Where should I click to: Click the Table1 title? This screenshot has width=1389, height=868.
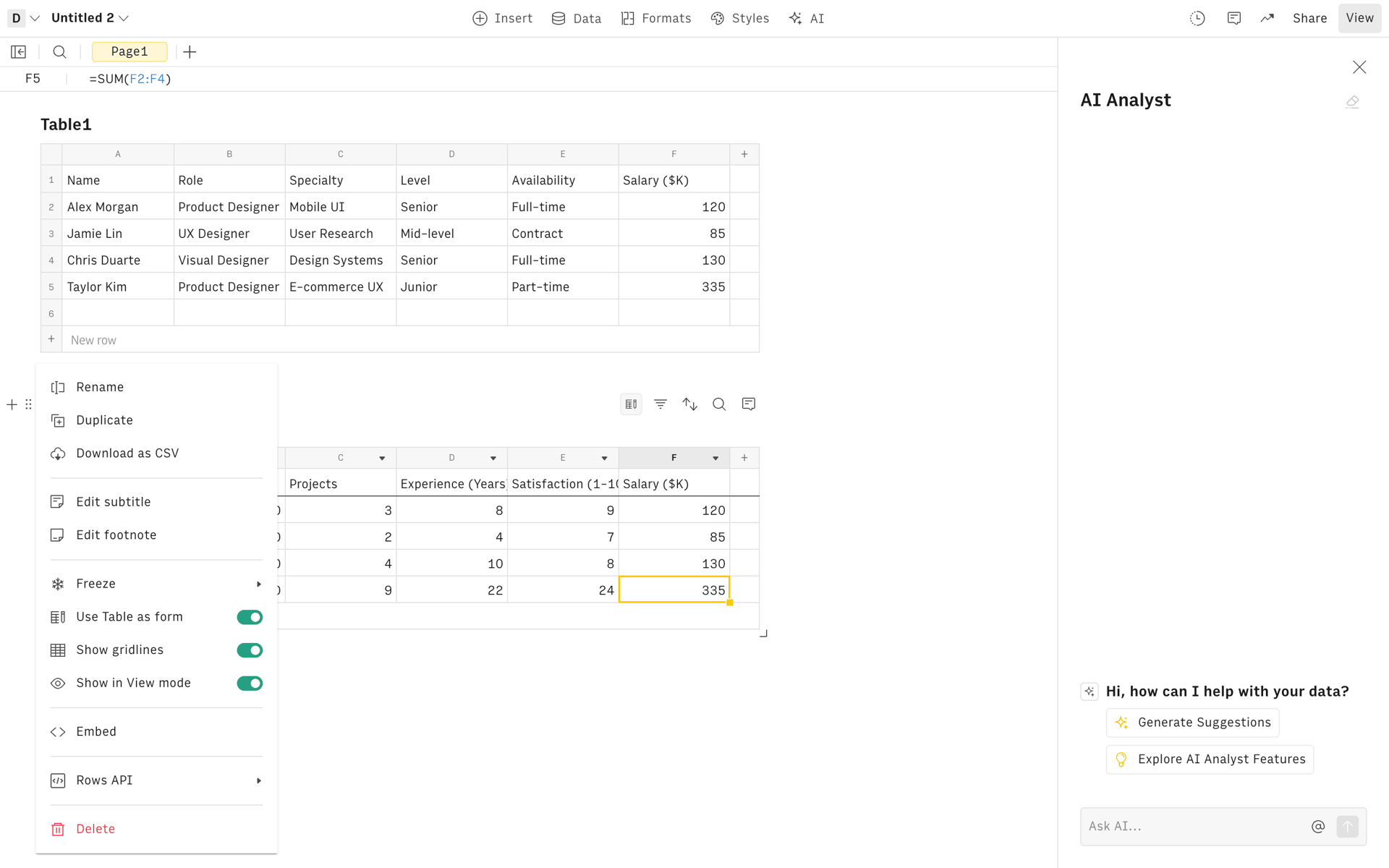coord(66,124)
